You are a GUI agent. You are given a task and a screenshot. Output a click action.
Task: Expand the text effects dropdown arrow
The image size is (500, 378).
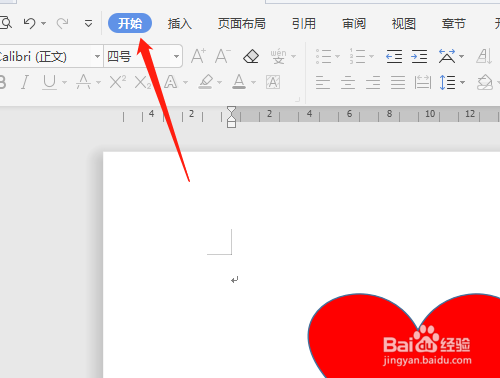[186, 82]
